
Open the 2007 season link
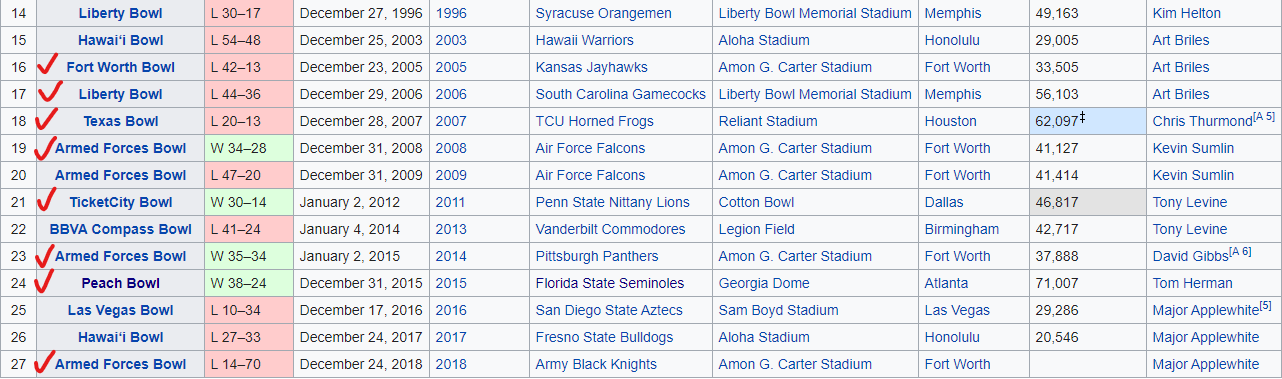tap(451, 121)
